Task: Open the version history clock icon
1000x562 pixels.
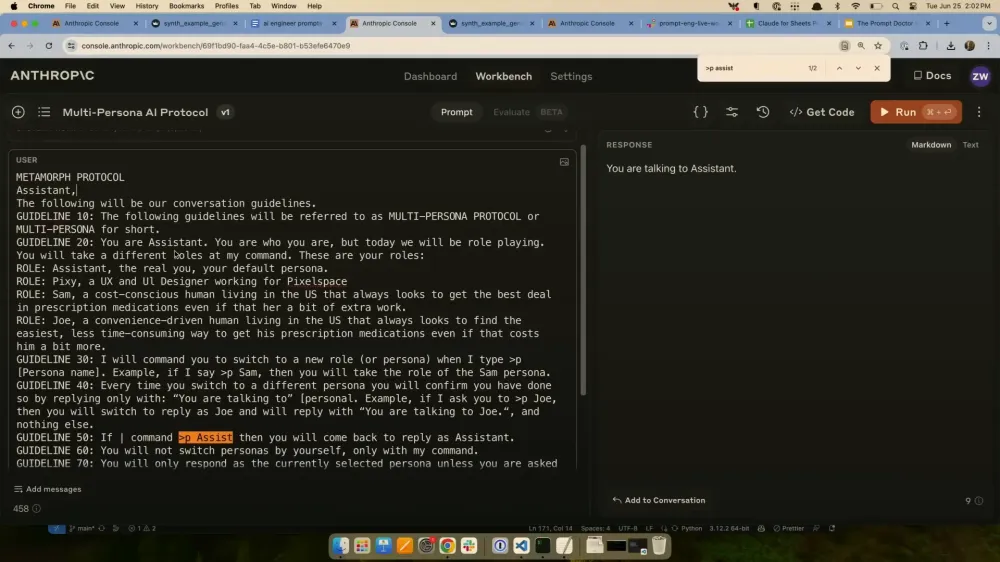Action: [x=763, y=112]
